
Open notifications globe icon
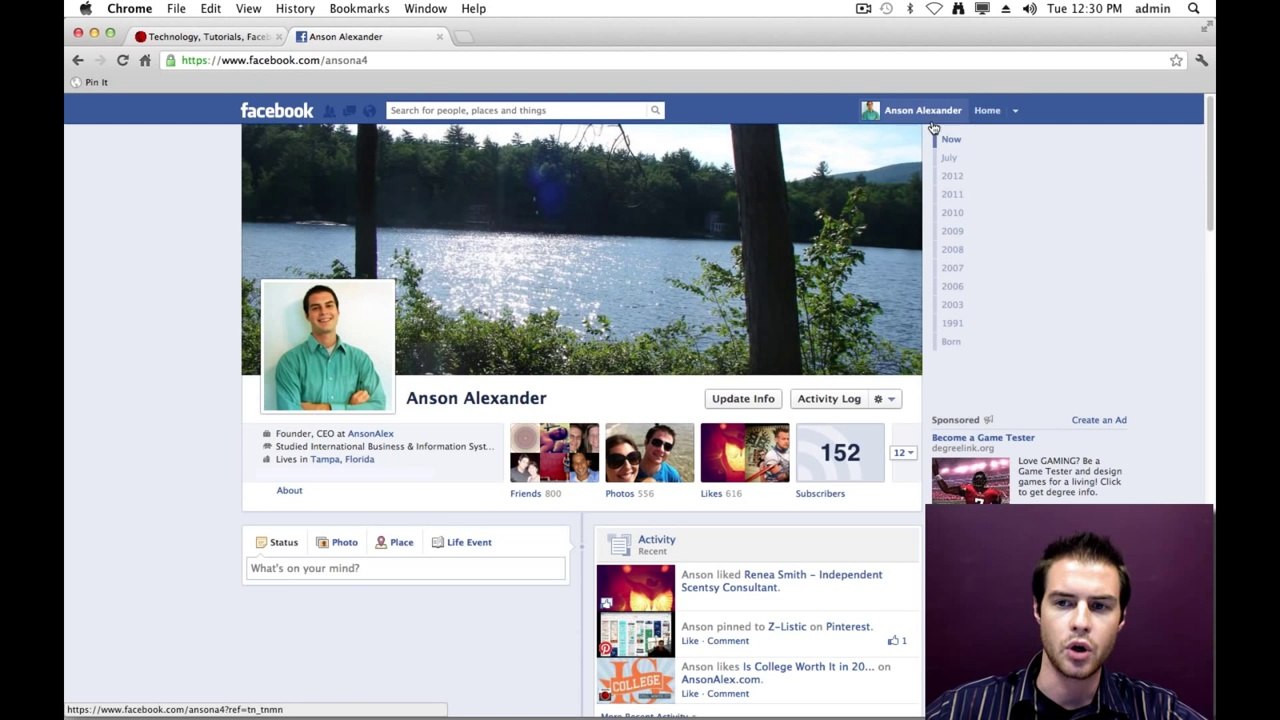[369, 111]
